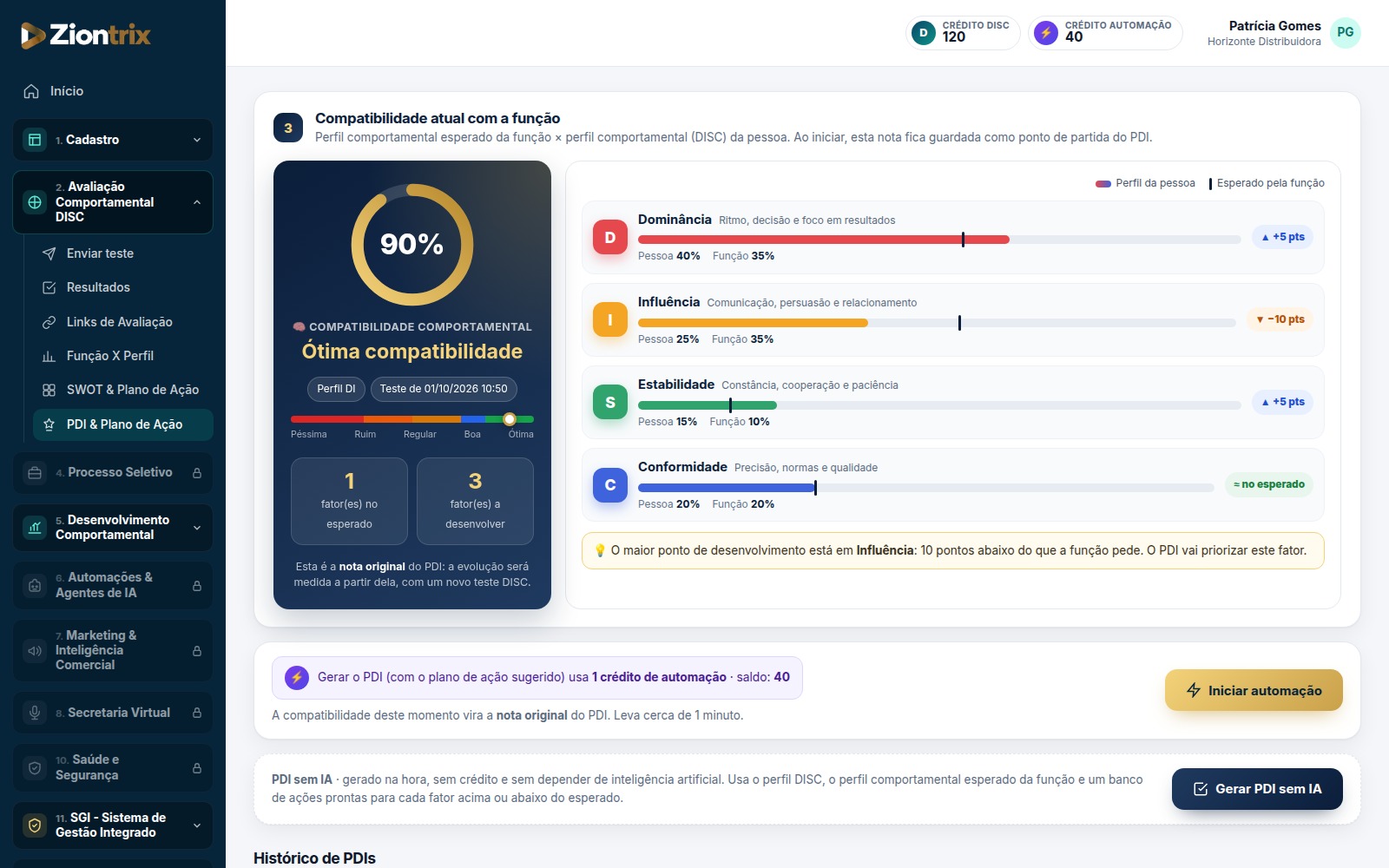
Task: Click the Perfil DI chip
Action: [x=336, y=389]
